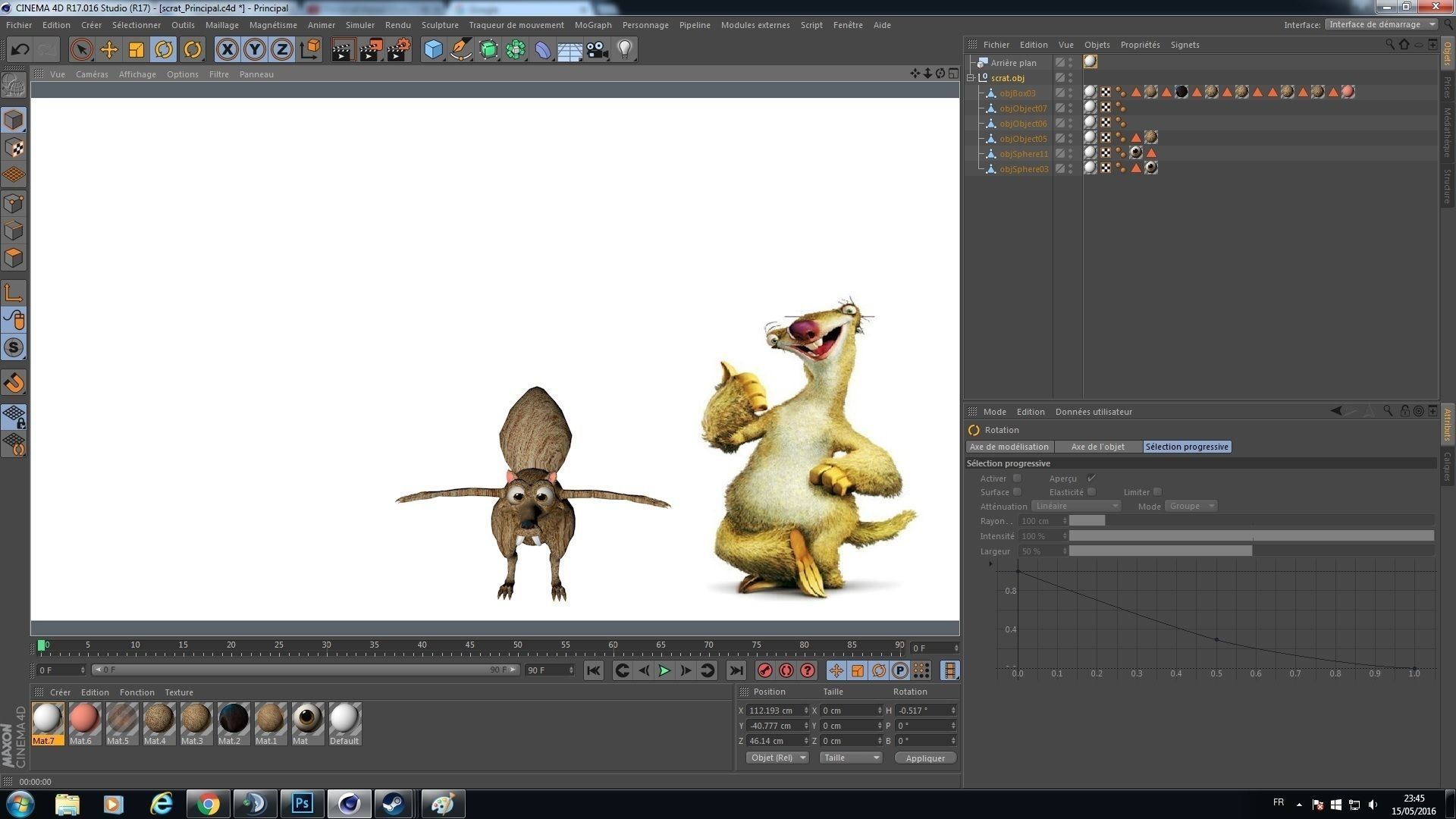Select the Mat.2 material thumbnail

(x=233, y=724)
